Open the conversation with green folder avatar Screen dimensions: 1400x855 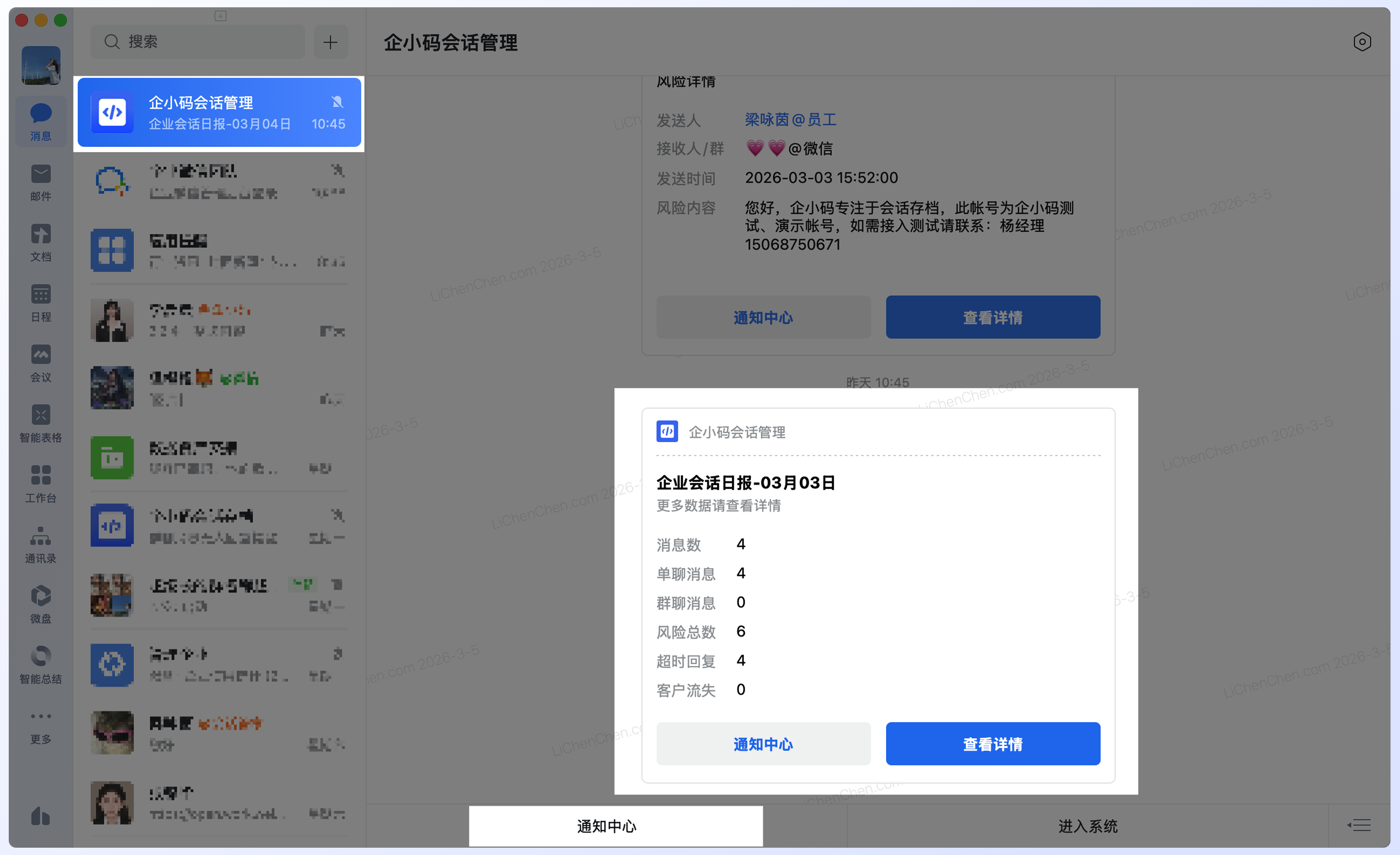(x=219, y=457)
